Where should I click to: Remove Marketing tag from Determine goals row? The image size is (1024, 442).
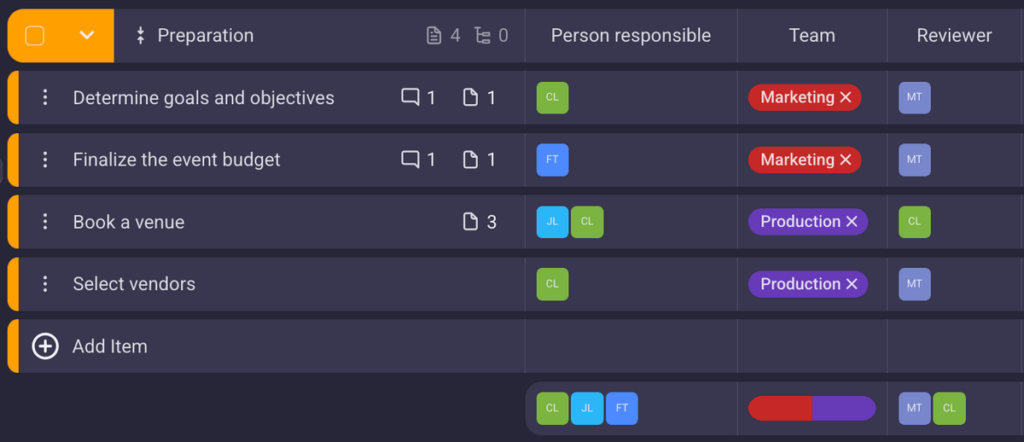[x=845, y=98]
